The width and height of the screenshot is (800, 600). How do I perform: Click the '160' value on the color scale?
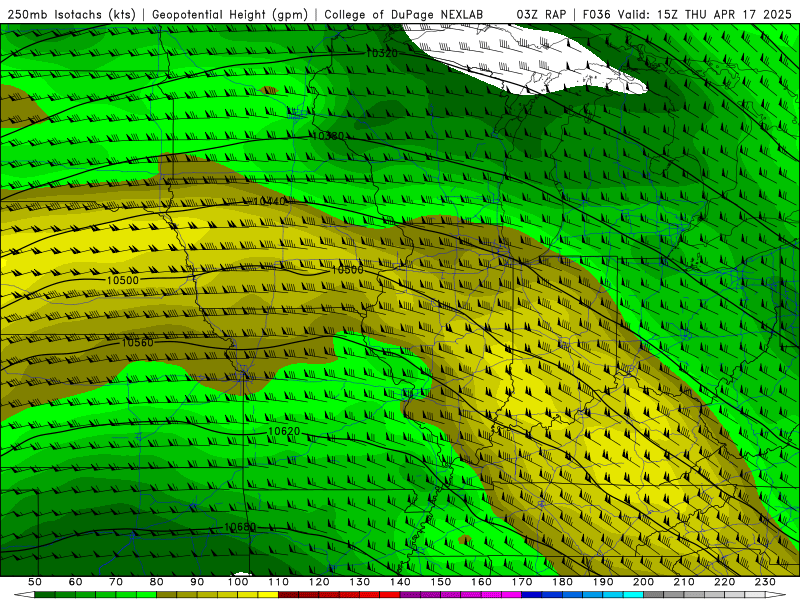pos(481,582)
